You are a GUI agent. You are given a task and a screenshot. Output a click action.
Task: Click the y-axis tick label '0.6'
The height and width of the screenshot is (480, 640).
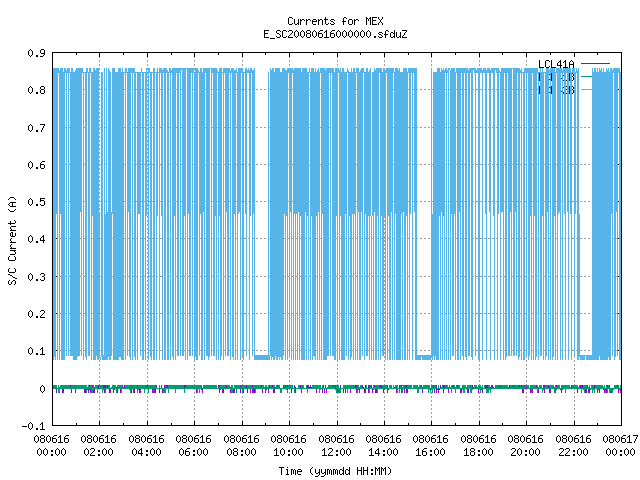[36, 165]
